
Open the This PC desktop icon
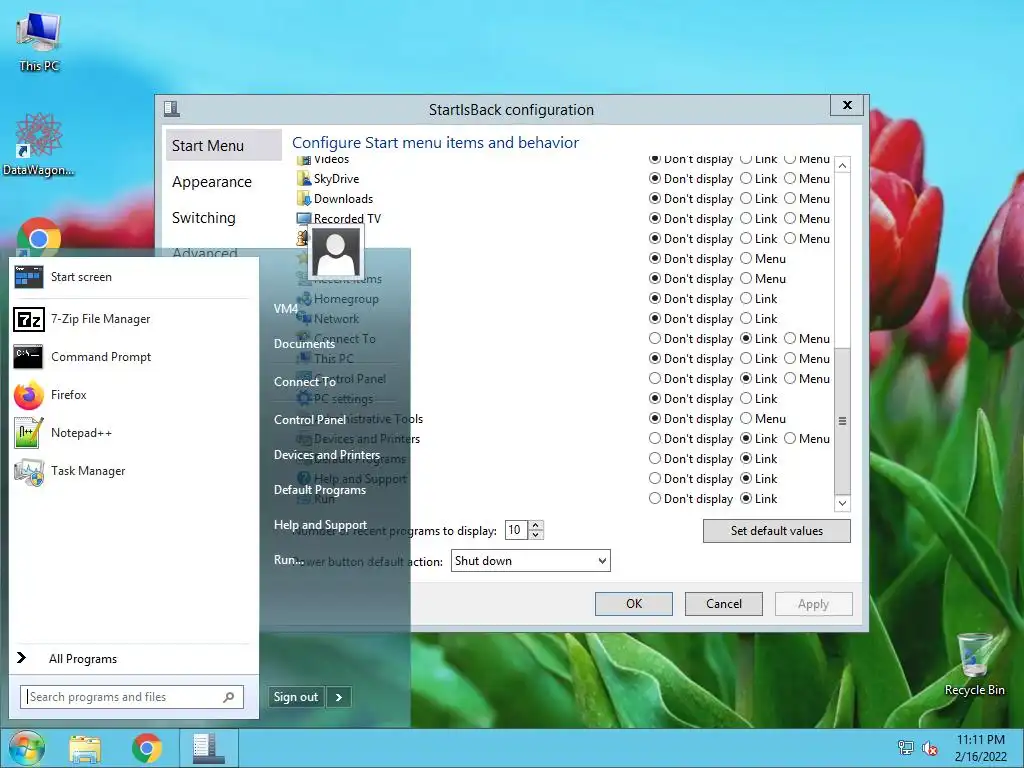coord(39,40)
